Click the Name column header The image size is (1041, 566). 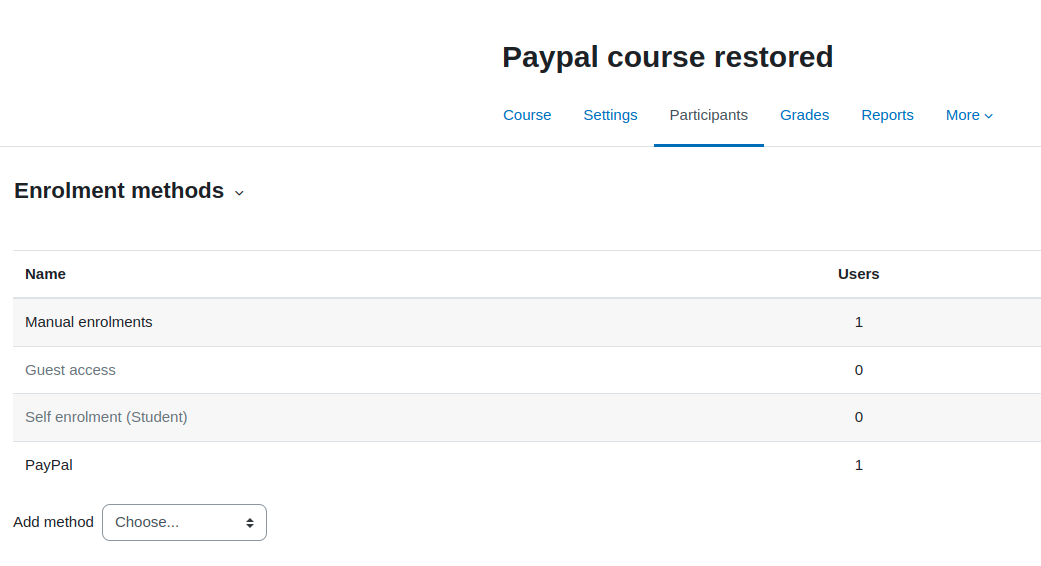(x=45, y=274)
